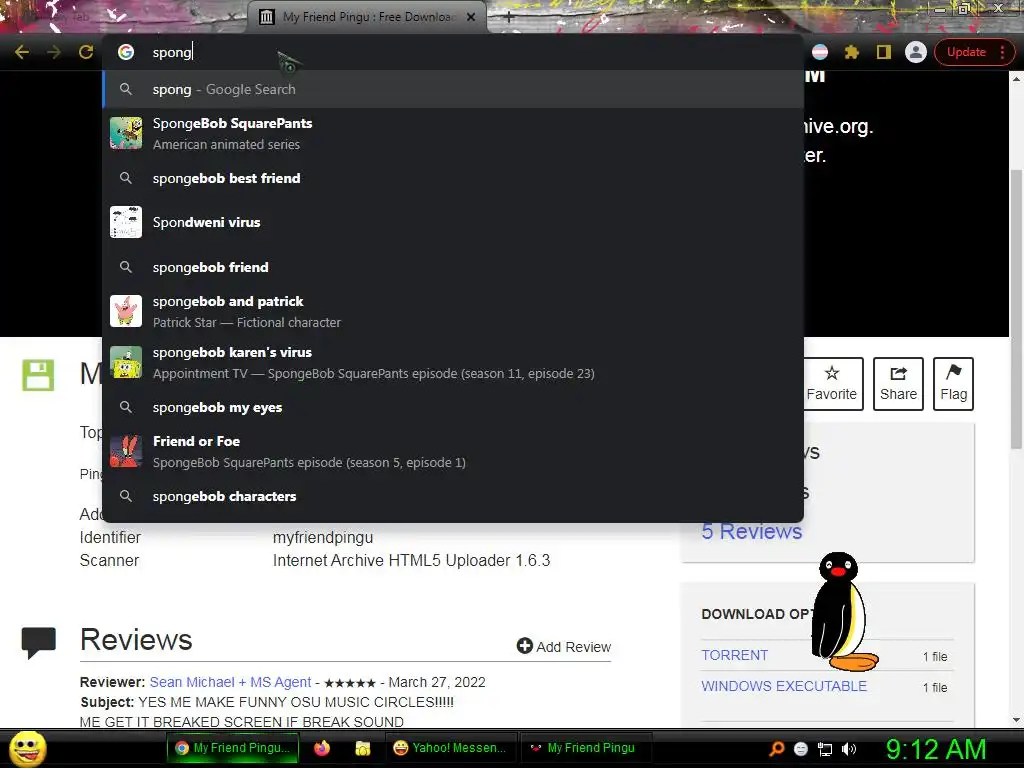Click the Friend or Foe thumbnail

tap(126, 451)
